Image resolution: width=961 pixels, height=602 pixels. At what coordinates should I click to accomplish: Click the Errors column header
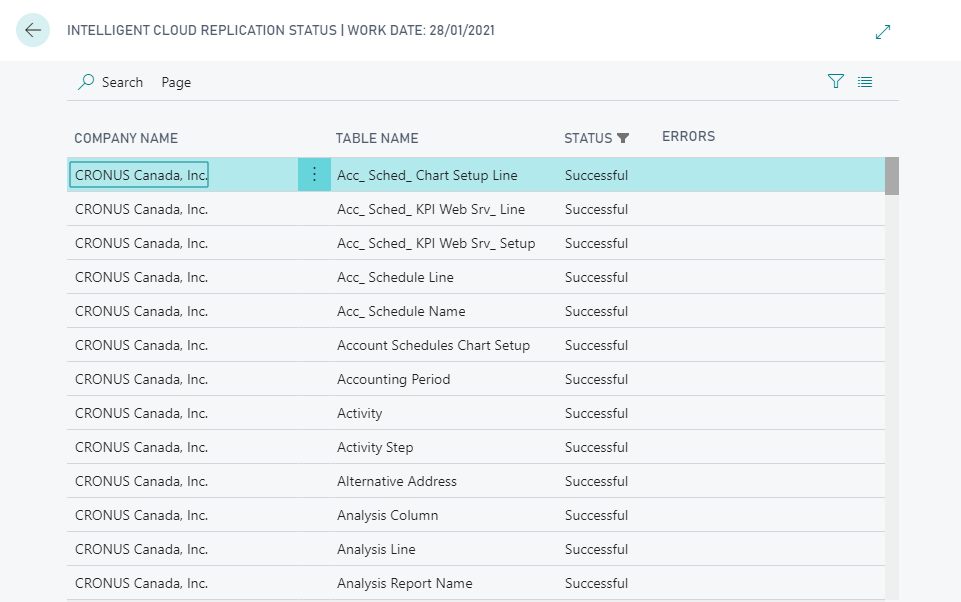[688, 136]
